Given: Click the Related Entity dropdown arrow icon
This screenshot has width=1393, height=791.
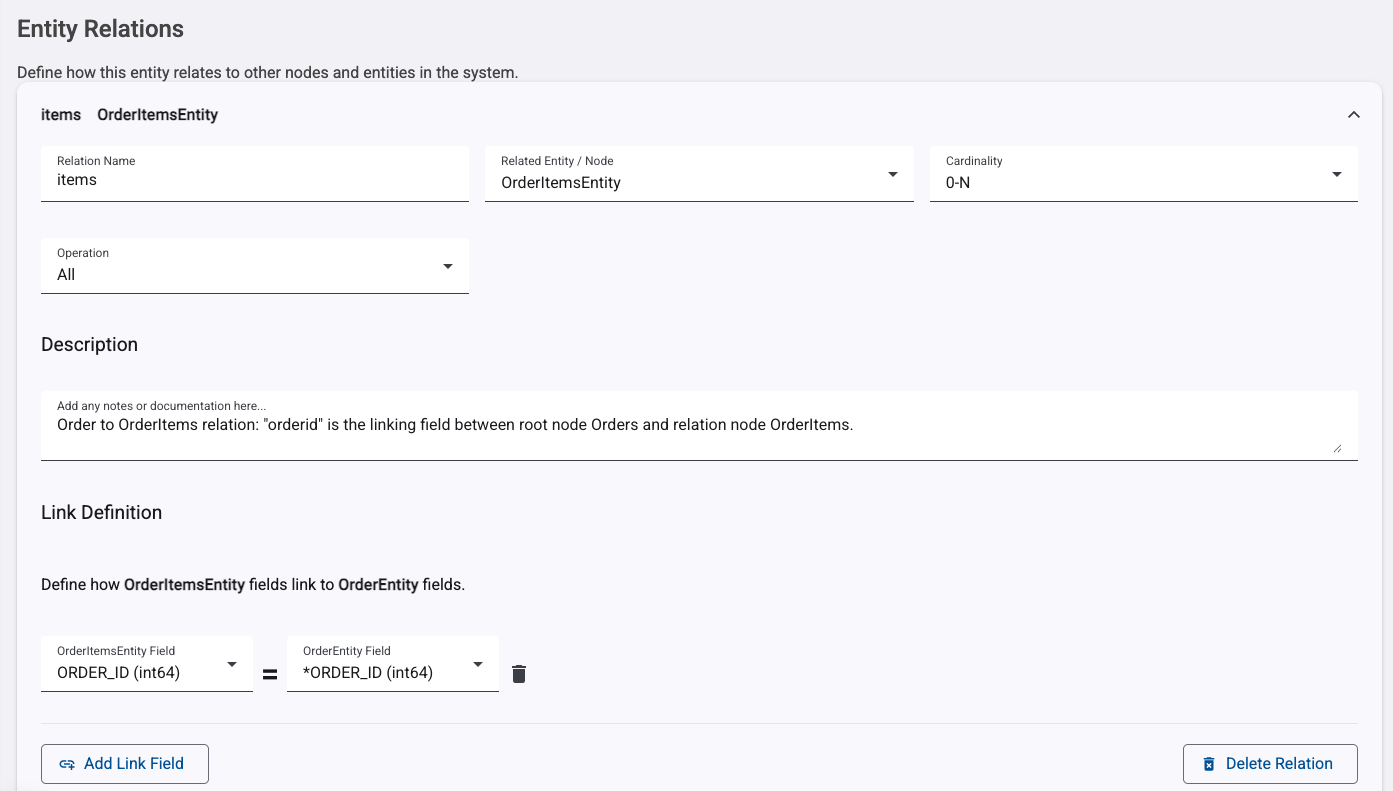Looking at the screenshot, I should click(893, 175).
